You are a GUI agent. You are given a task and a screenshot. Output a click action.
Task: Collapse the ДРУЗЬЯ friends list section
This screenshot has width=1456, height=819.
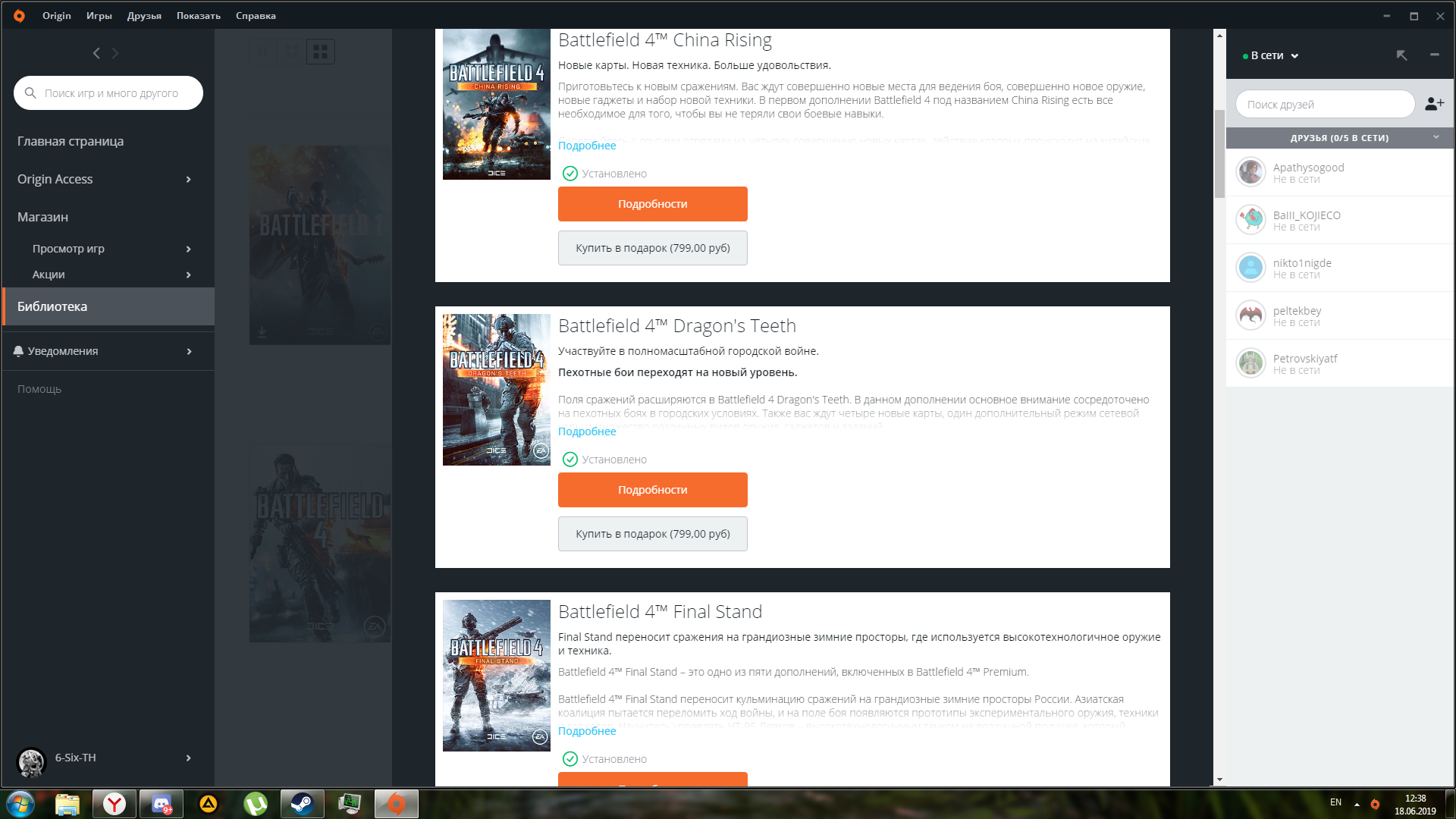pos(1436,137)
